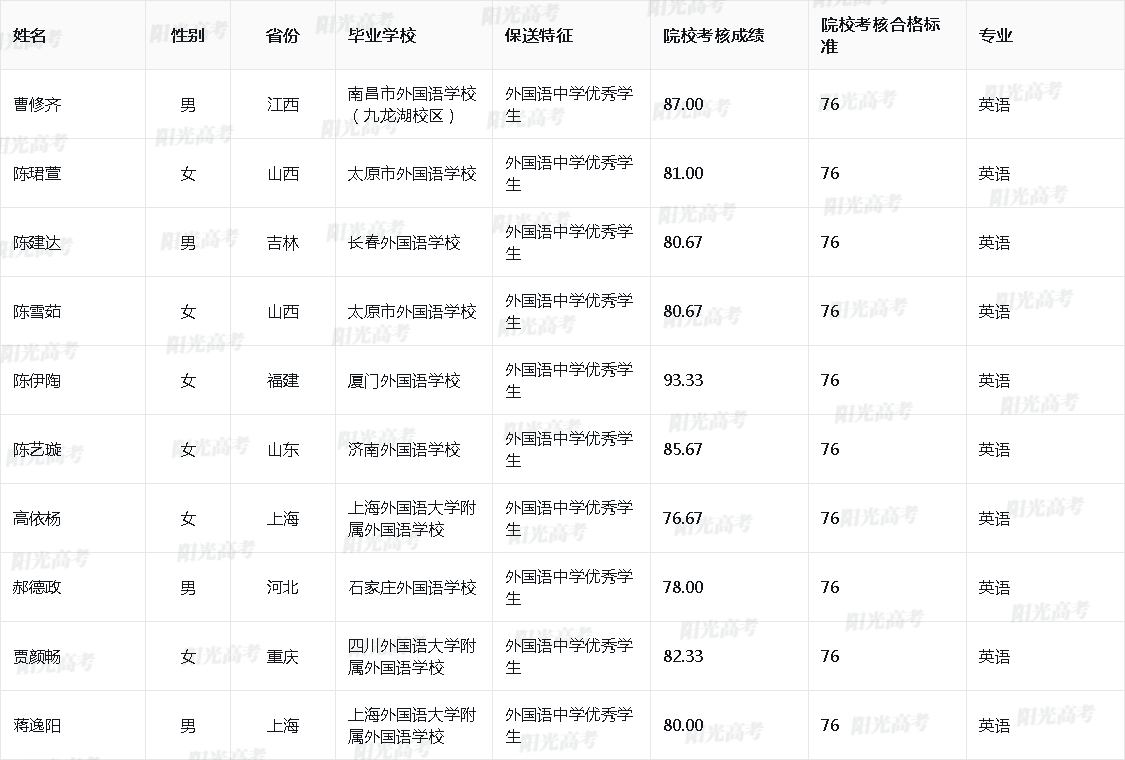Select the score 82.33
1125x760 pixels.
pos(683,656)
